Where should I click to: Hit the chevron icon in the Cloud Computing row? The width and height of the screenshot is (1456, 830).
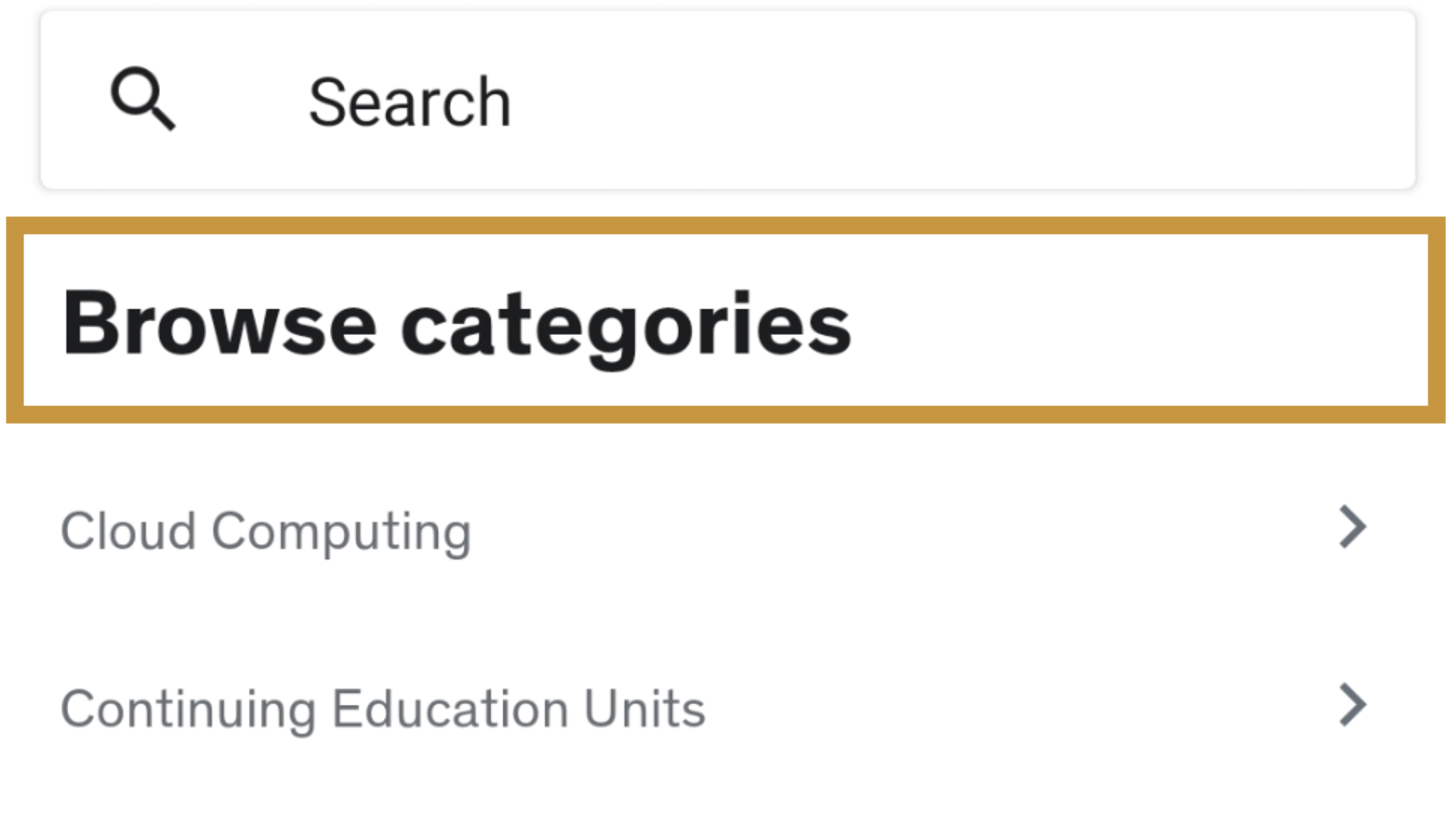click(x=1352, y=528)
